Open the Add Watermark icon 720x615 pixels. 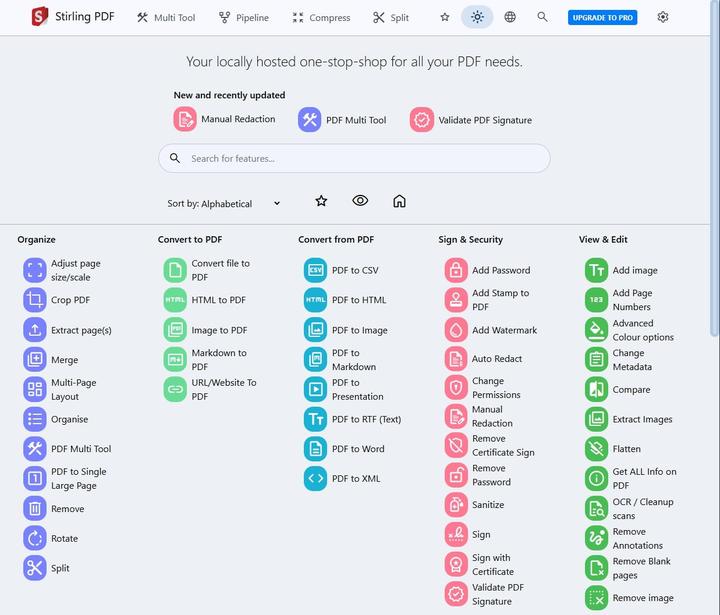coord(456,330)
